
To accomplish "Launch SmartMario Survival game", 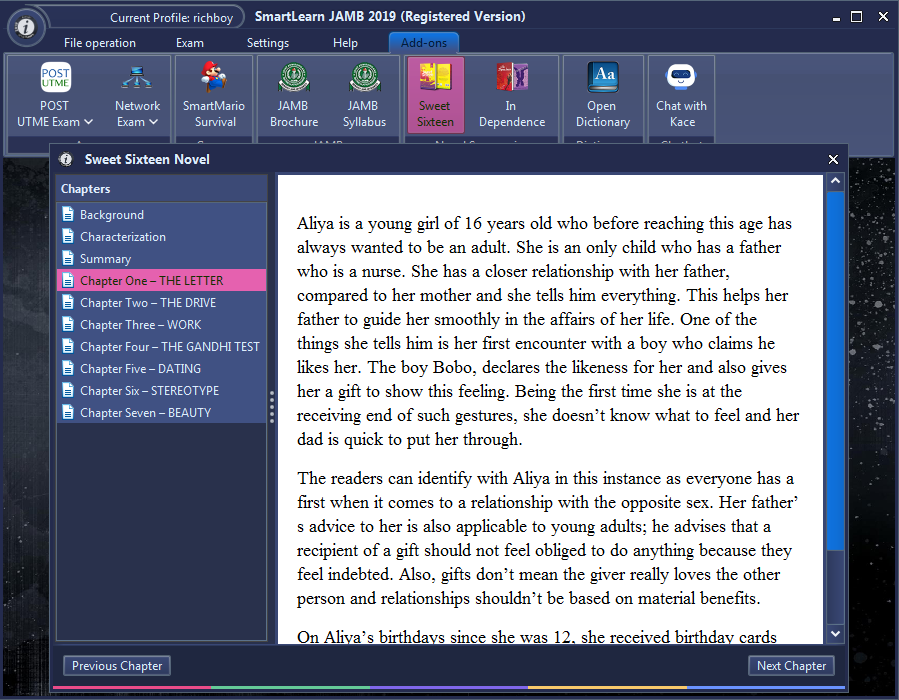I will [214, 96].
